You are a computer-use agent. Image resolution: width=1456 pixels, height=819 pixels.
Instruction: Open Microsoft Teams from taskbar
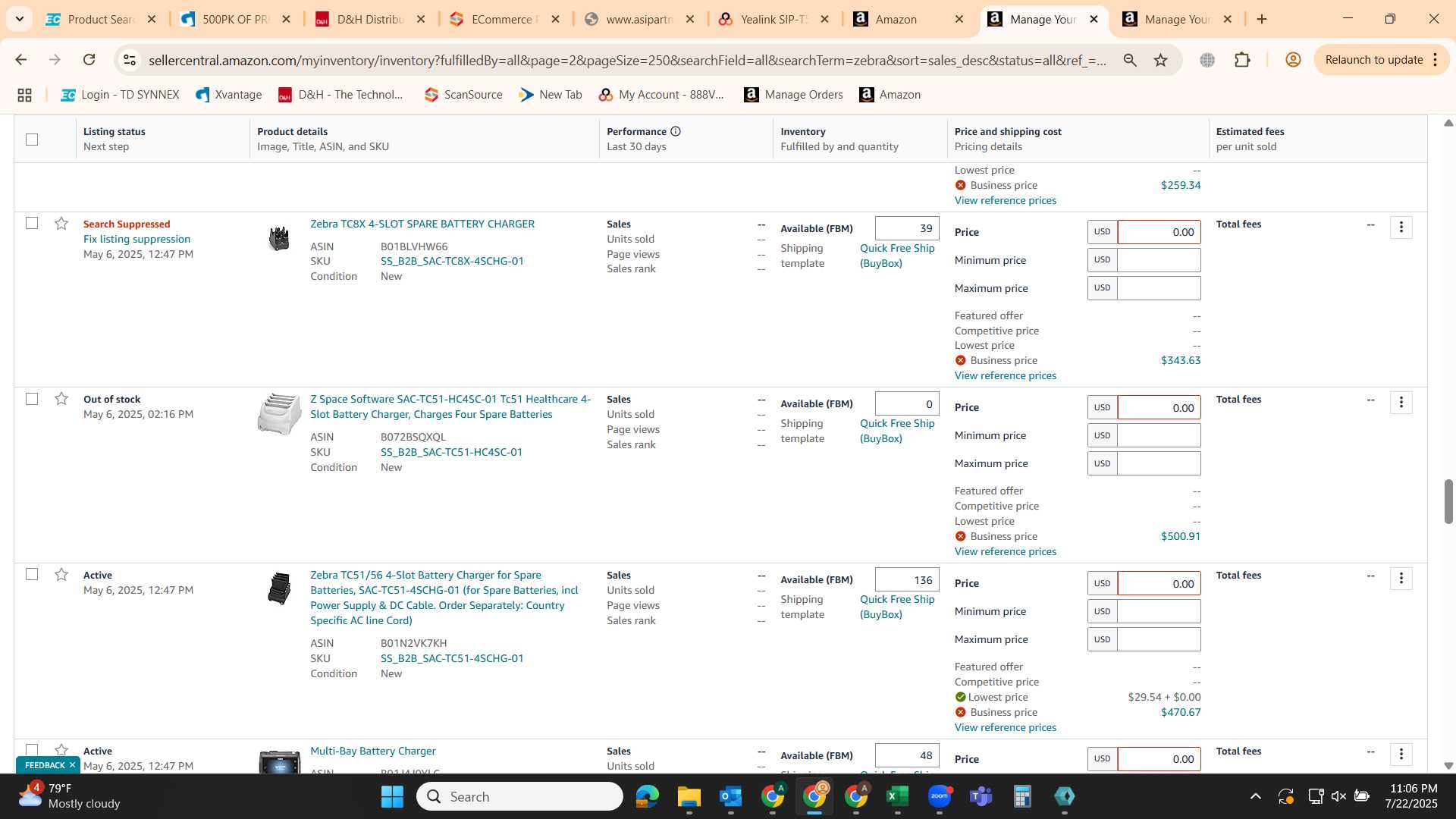pyautogui.click(x=981, y=796)
